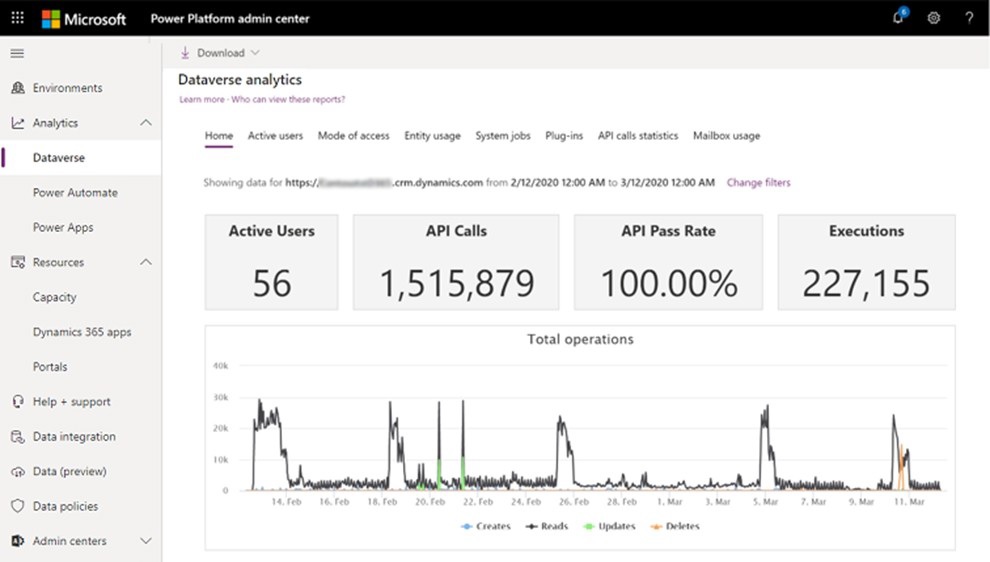
Task: Open the notifications bell icon
Action: [x=898, y=17]
